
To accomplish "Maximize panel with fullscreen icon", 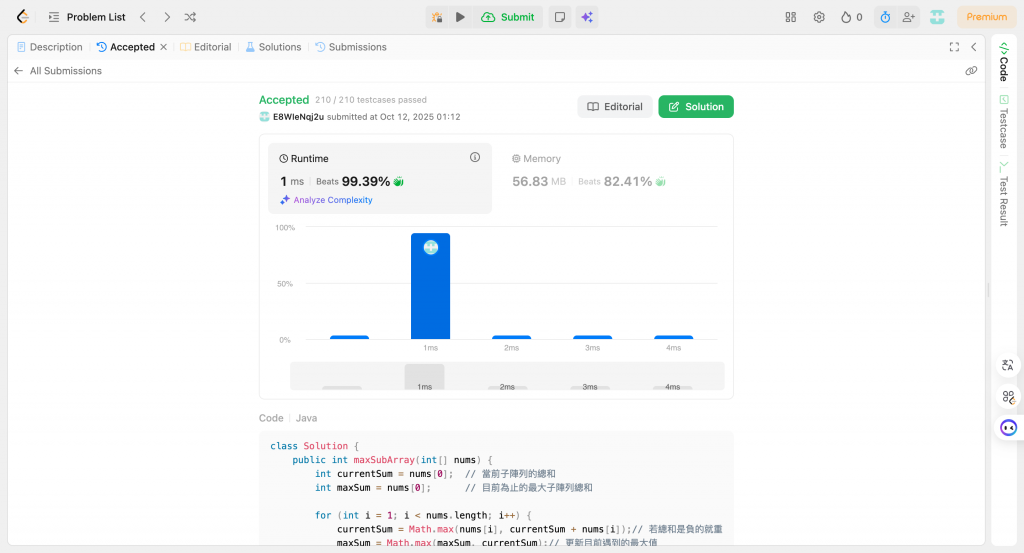I will pyautogui.click(x=954, y=47).
